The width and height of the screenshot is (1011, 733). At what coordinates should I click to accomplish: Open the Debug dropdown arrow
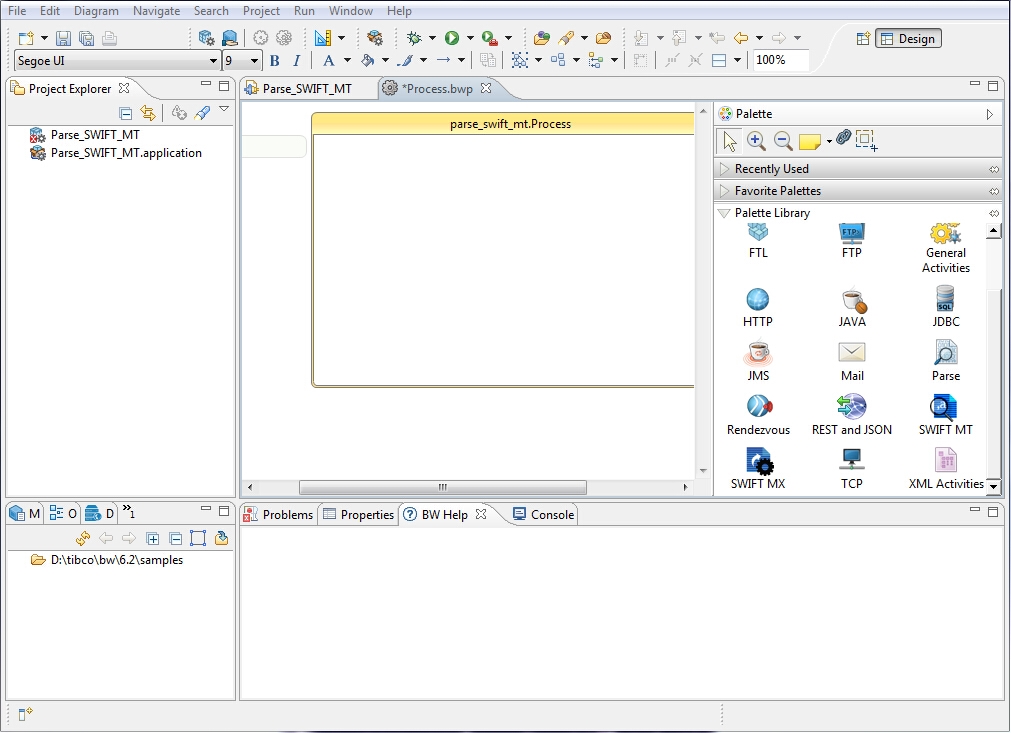pos(432,38)
